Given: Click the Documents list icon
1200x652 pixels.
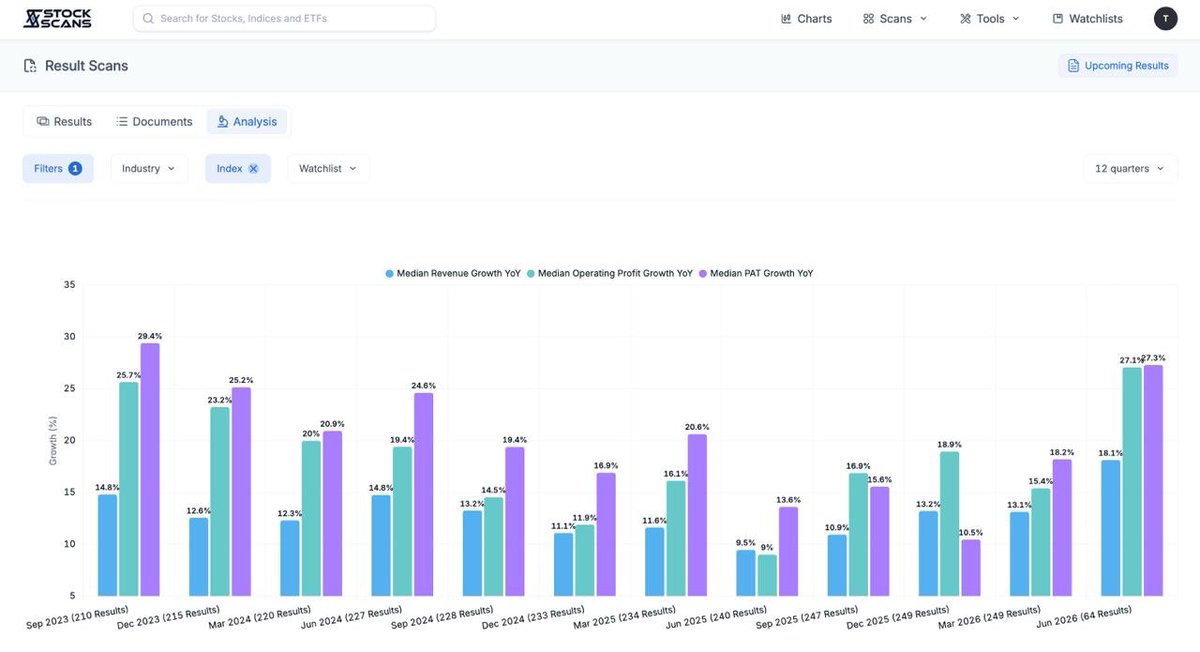Looking at the screenshot, I should 122,122.
